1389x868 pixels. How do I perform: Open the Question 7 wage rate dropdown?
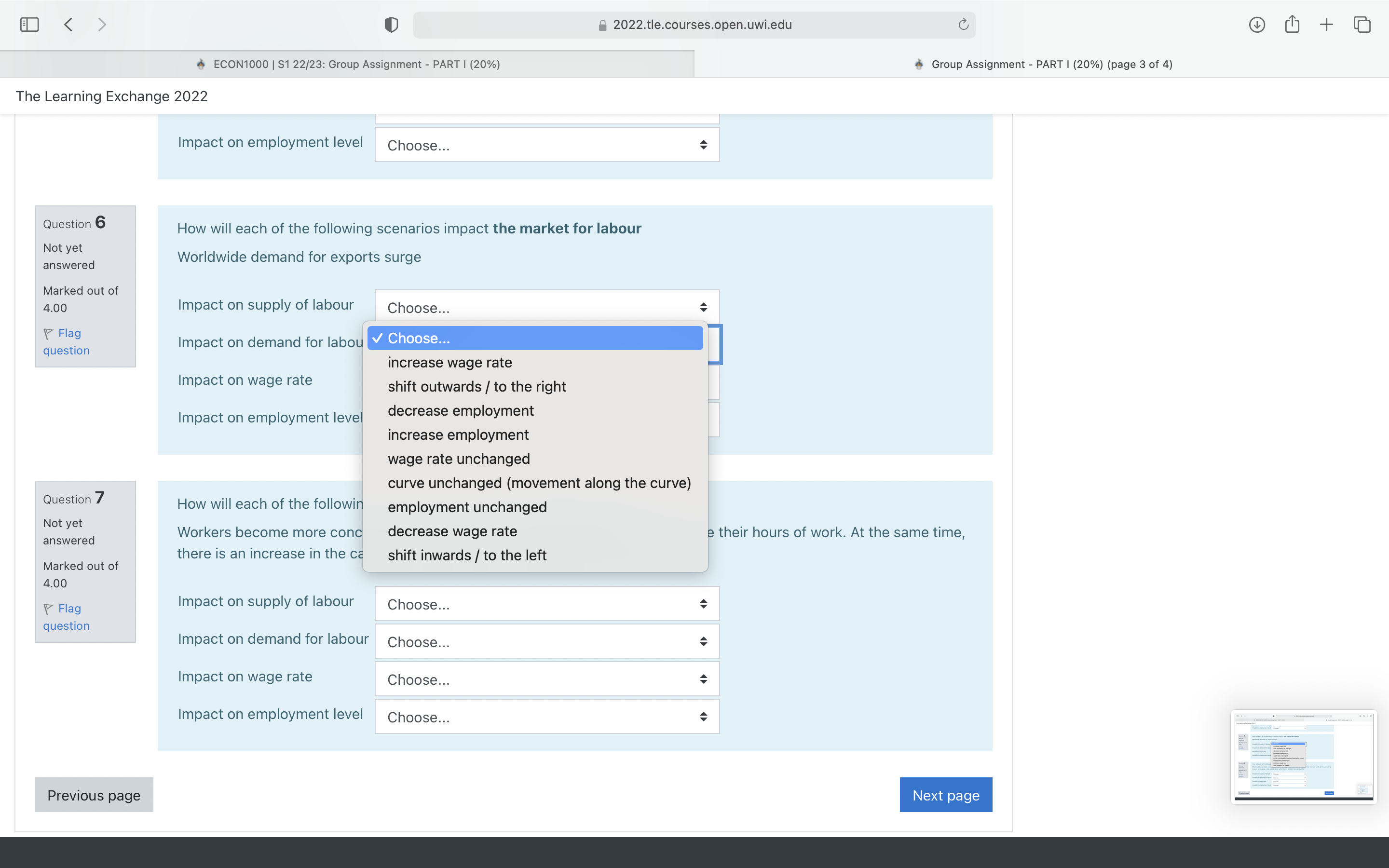click(x=546, y=679)
